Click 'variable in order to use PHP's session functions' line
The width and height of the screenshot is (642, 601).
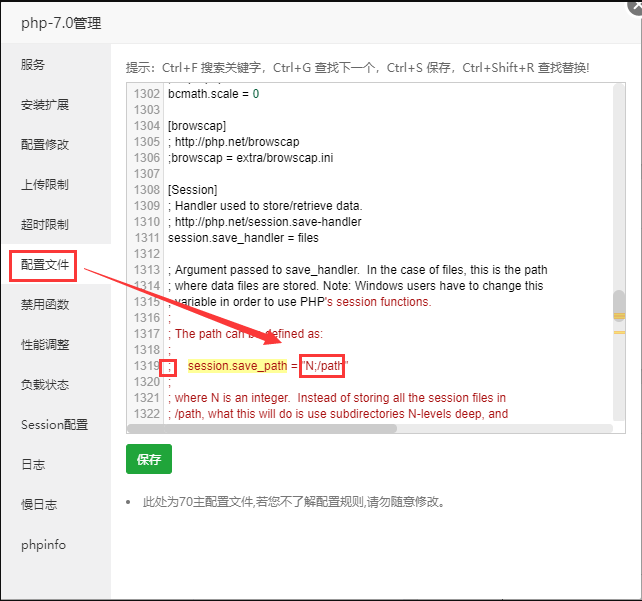coord(300,302)
